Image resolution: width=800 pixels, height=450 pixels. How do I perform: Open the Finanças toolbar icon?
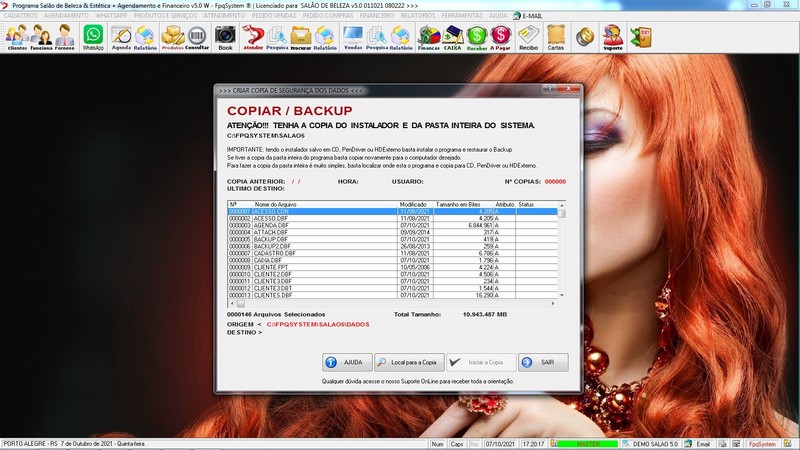click(x=429, y=37)
